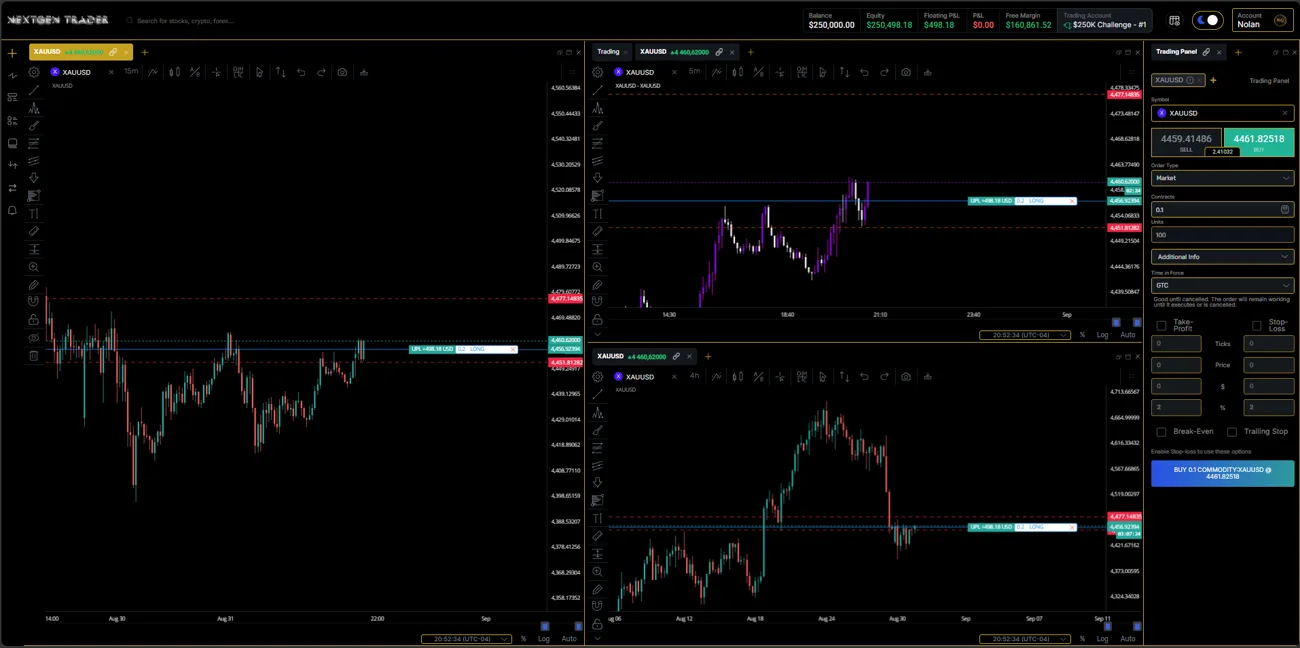Toggle Auto scale on 15m chart
This screenshot has height=648, width=1300.
click(x=569, y=639)
